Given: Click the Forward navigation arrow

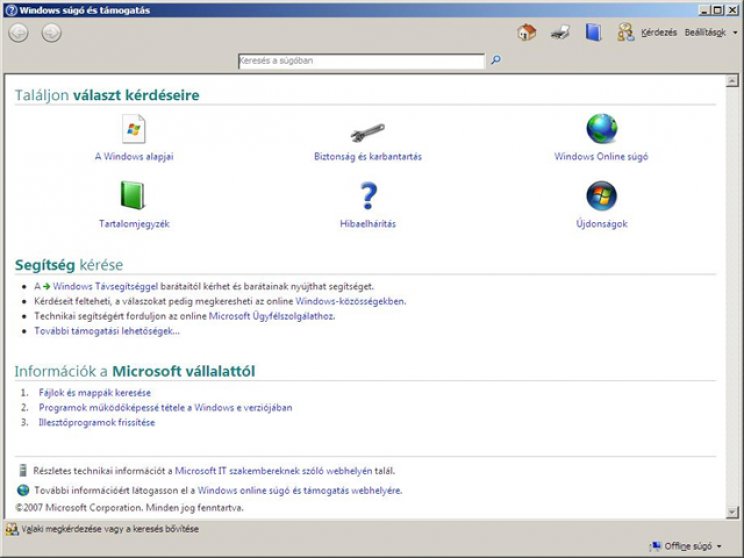Looking at the screenshot, I should tap(51, 33).
